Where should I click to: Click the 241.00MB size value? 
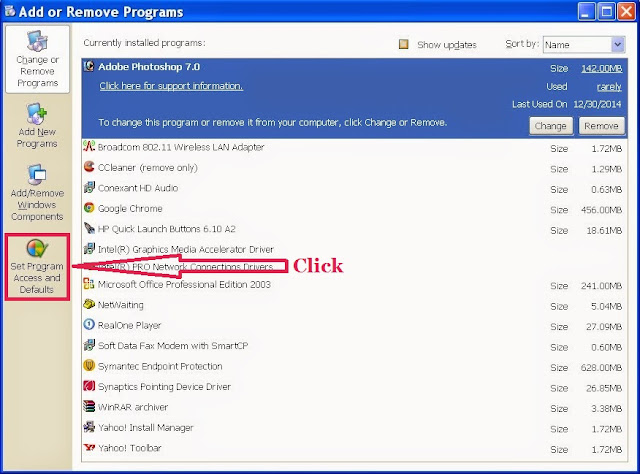602,286
